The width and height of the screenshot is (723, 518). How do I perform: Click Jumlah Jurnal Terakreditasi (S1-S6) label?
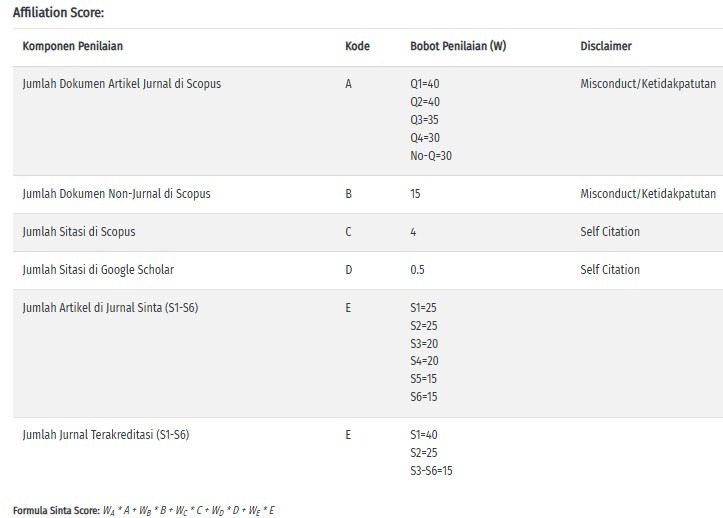pyautogui.click(x=106, y=435)
